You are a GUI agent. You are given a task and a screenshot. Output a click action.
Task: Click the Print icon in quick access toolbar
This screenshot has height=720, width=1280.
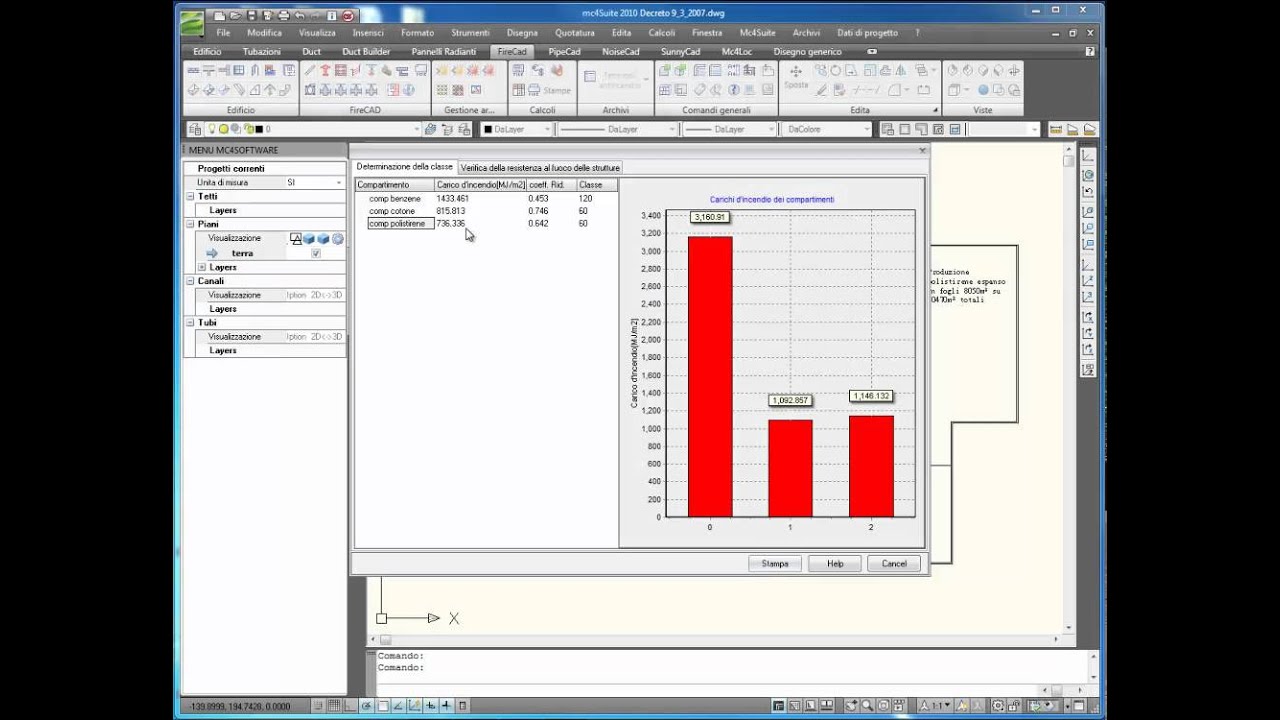(283, 16)
